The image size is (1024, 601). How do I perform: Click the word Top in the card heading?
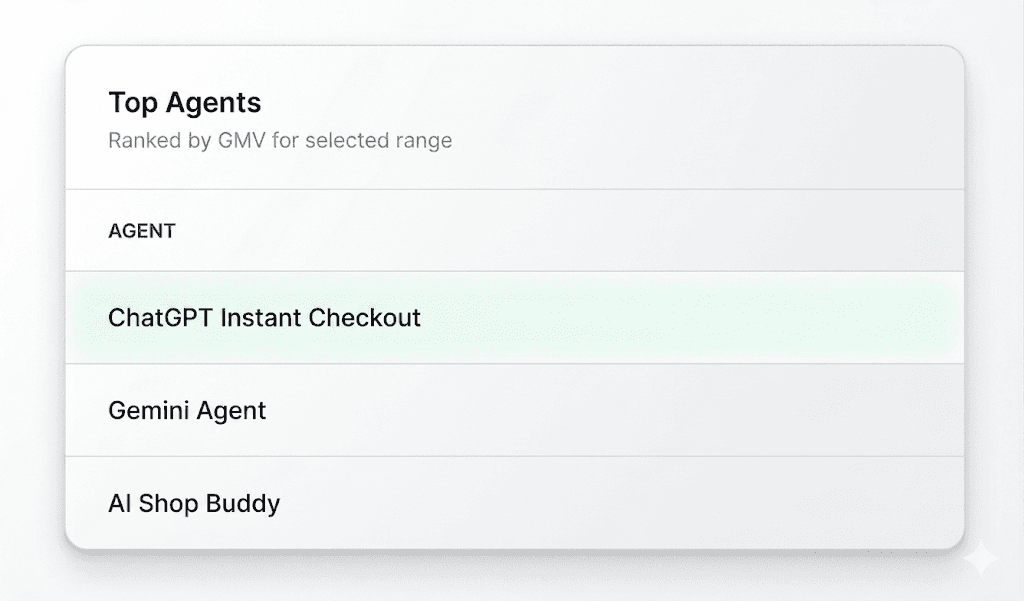133,103
